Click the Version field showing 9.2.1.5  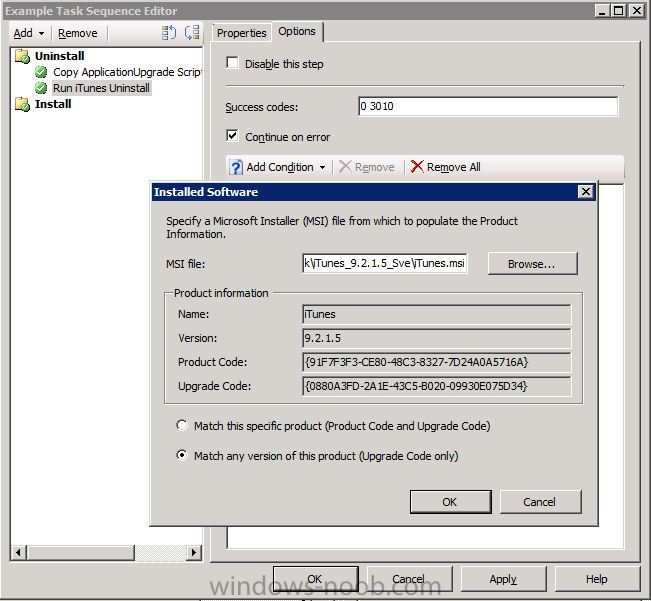click(x=437, y=338)
